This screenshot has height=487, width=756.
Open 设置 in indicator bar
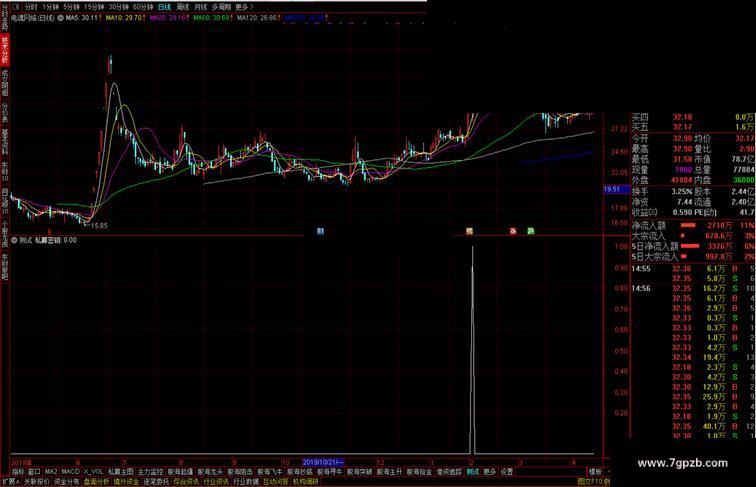[507, 472]
